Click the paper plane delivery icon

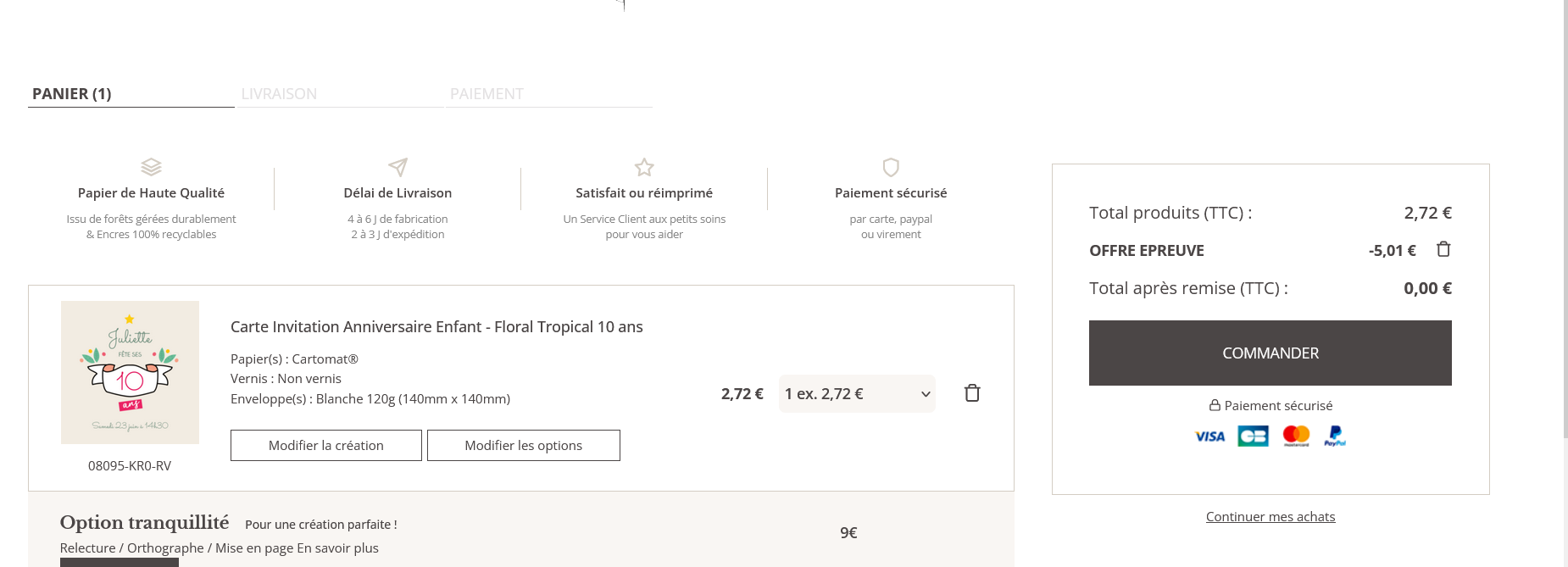(x=398, y=167)
